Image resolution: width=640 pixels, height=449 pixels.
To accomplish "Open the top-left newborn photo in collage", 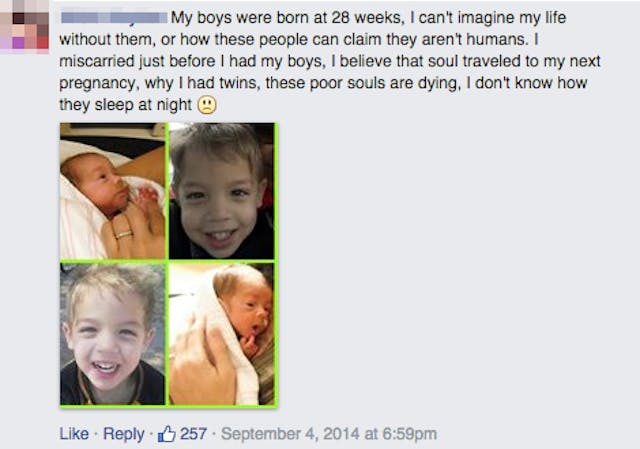I will (x=113, y=191).
